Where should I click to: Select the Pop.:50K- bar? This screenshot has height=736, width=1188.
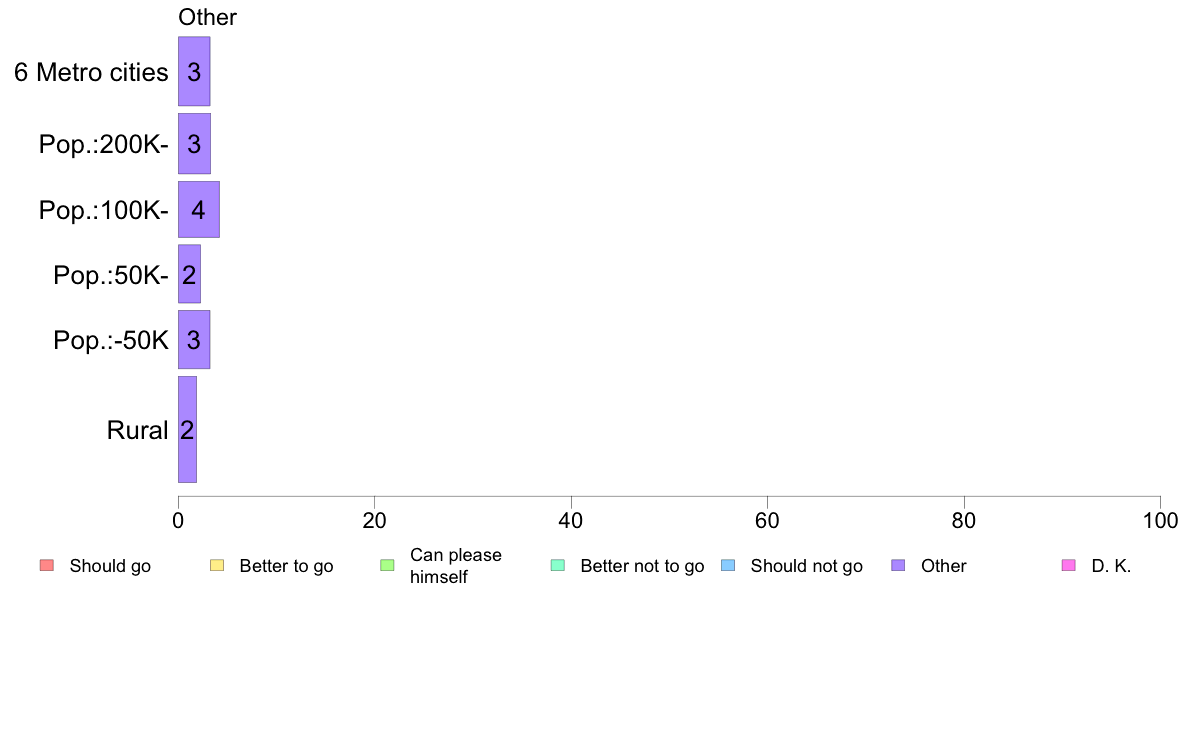pos(189,274)
